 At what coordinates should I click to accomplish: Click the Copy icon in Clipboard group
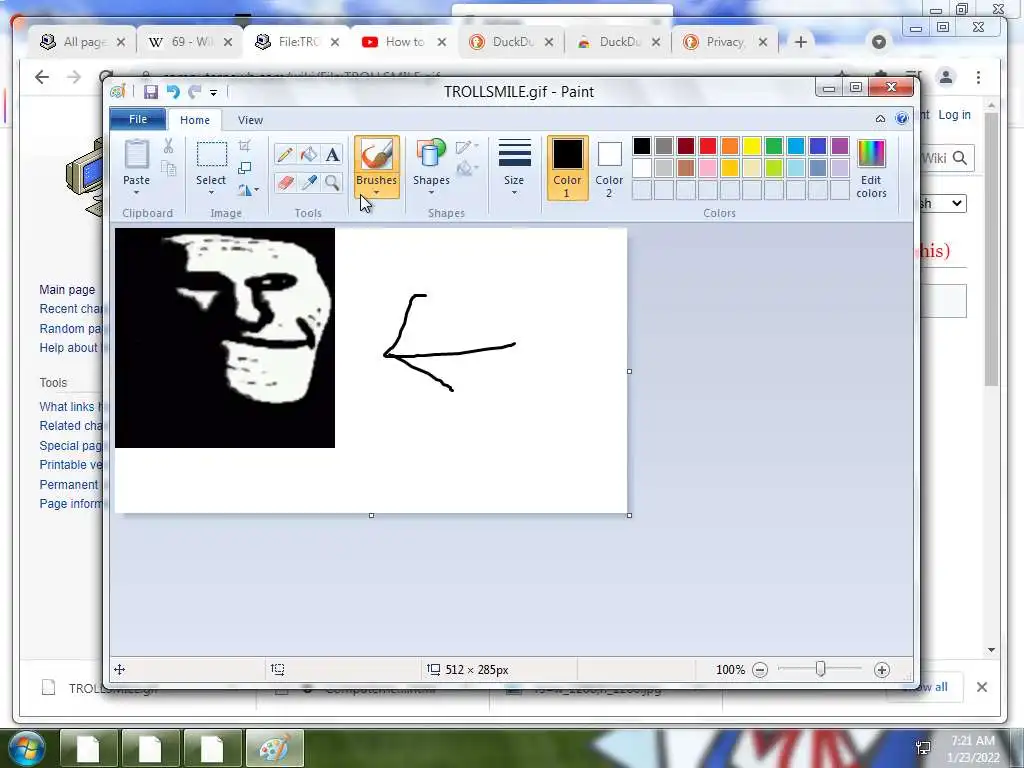click(168, 169)
